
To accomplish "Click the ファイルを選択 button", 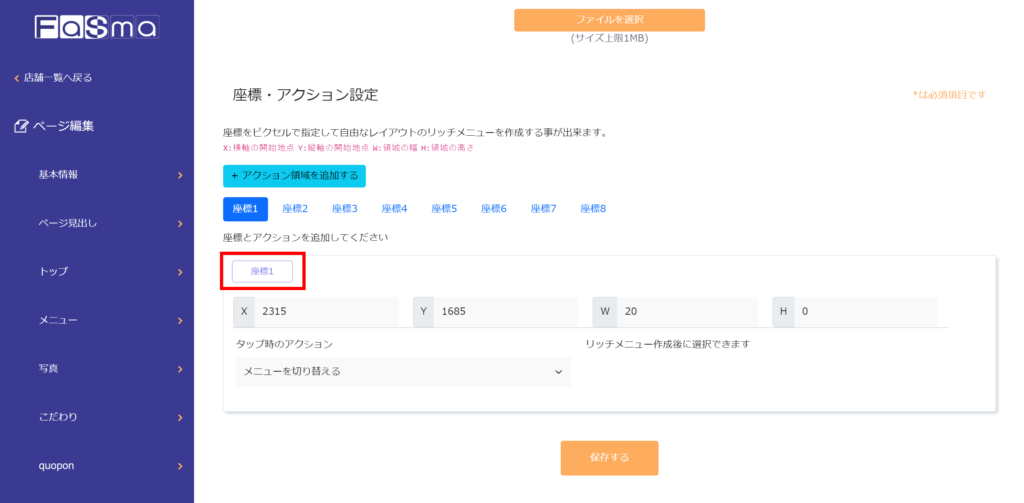I will [609, 20].
